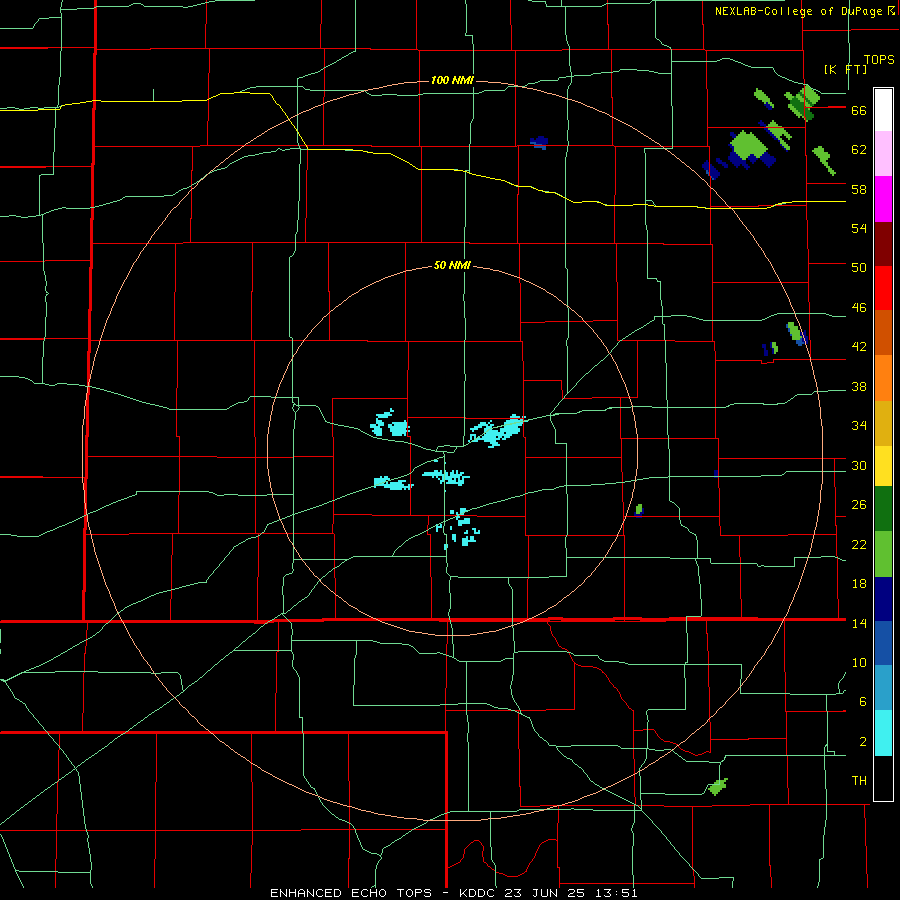
Task: Click the legend value '62'
Action: click(x=859, y=150)
